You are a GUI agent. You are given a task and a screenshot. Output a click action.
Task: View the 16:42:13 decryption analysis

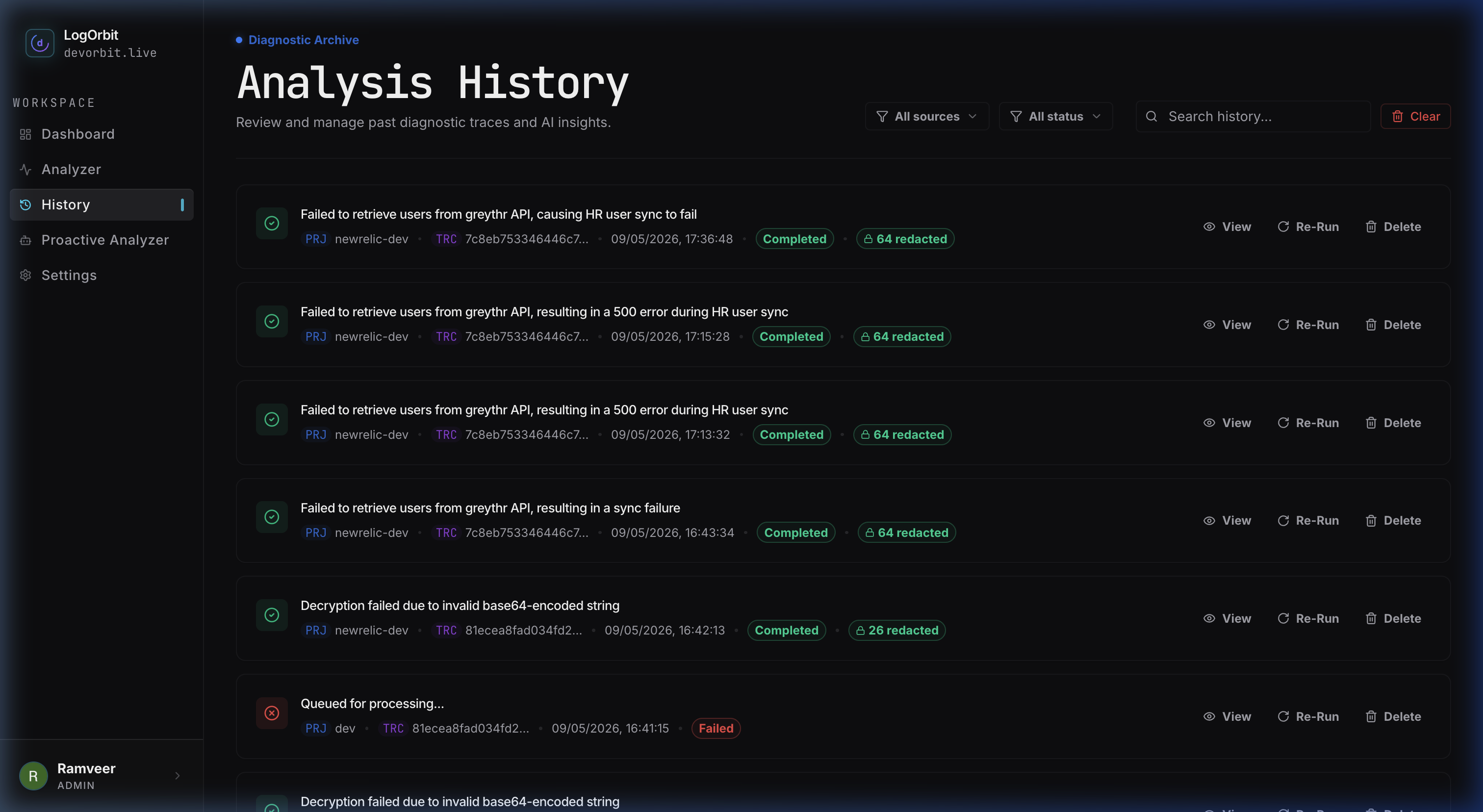pyautogui.click(x=1227, y=618)
